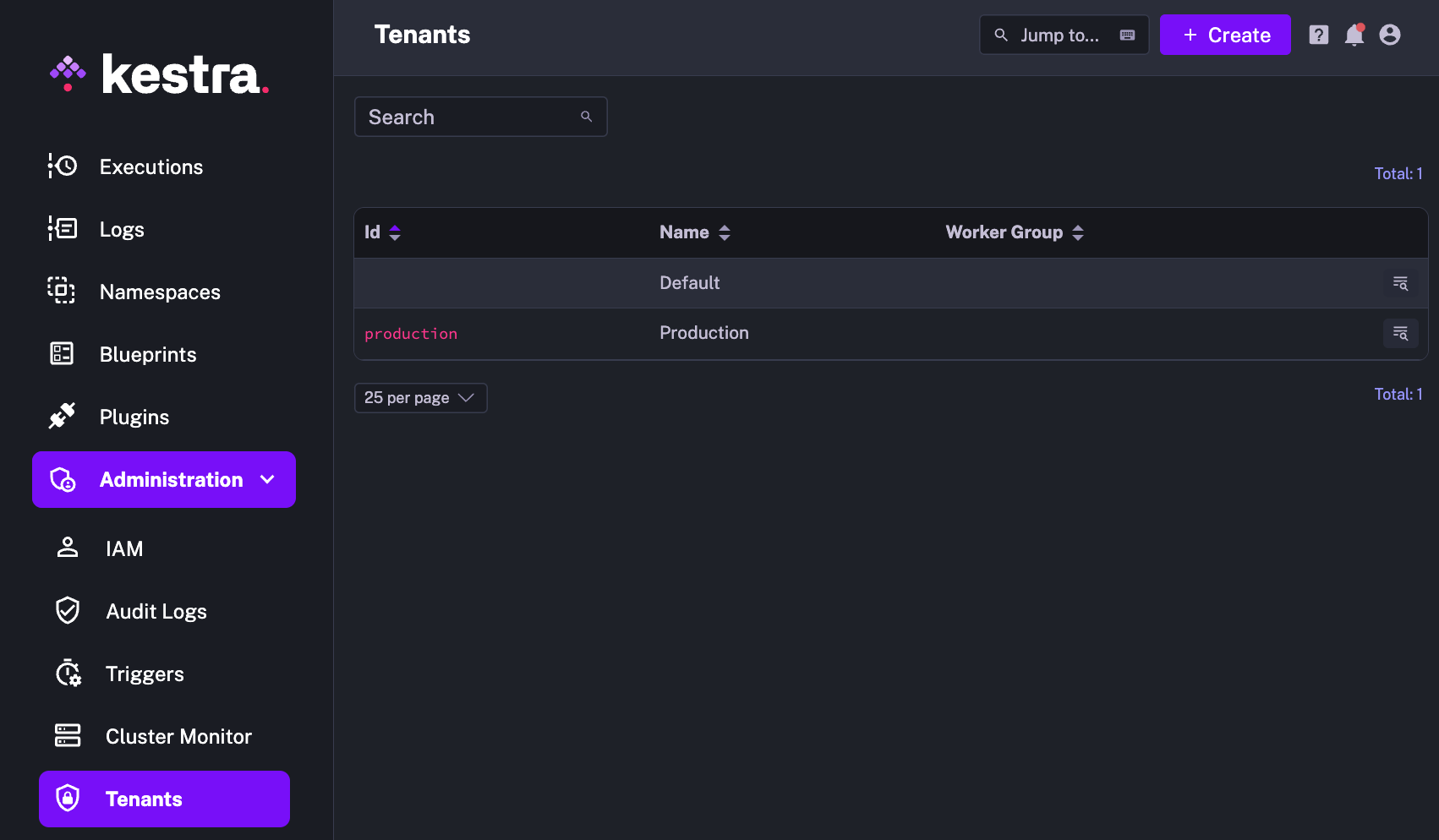
Task: Open Audit Logs from the sidebar
Action: 156,611
